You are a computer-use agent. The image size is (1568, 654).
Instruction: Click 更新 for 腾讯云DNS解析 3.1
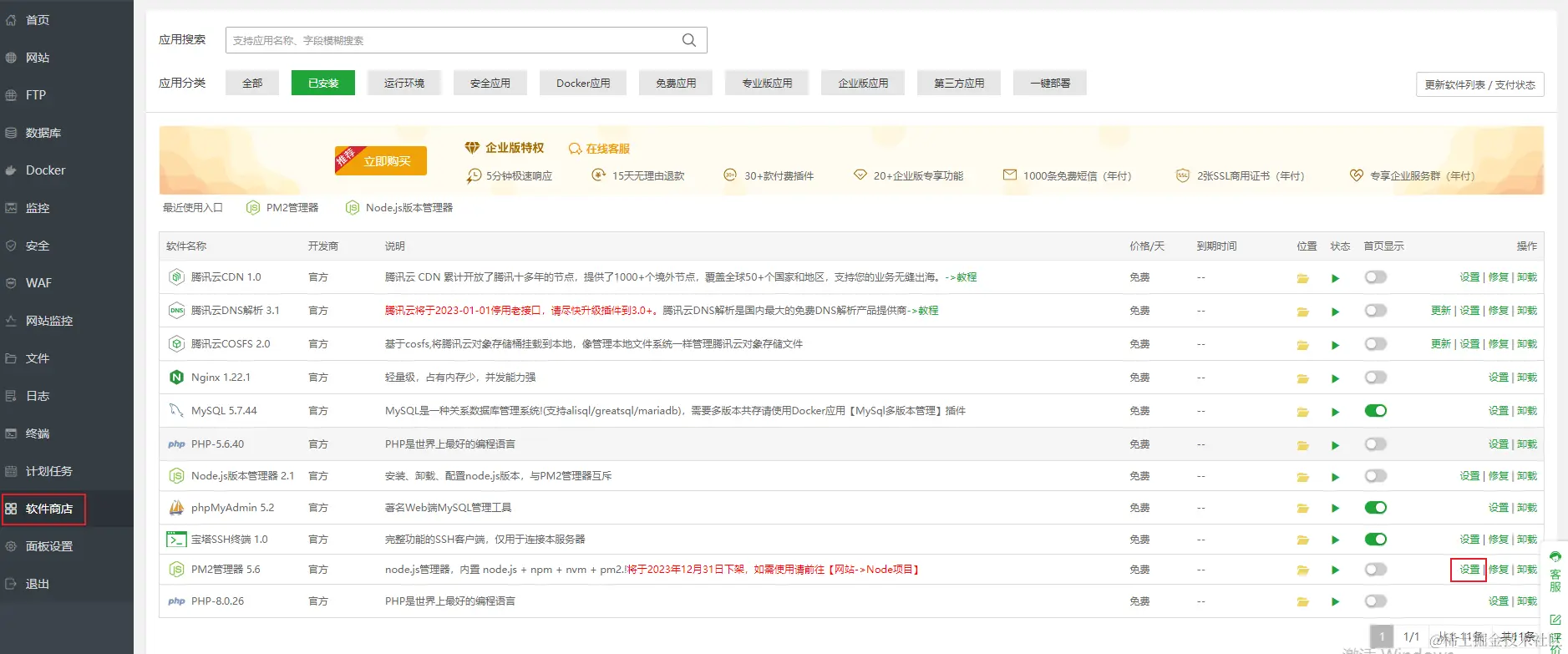click(1441, 311)
